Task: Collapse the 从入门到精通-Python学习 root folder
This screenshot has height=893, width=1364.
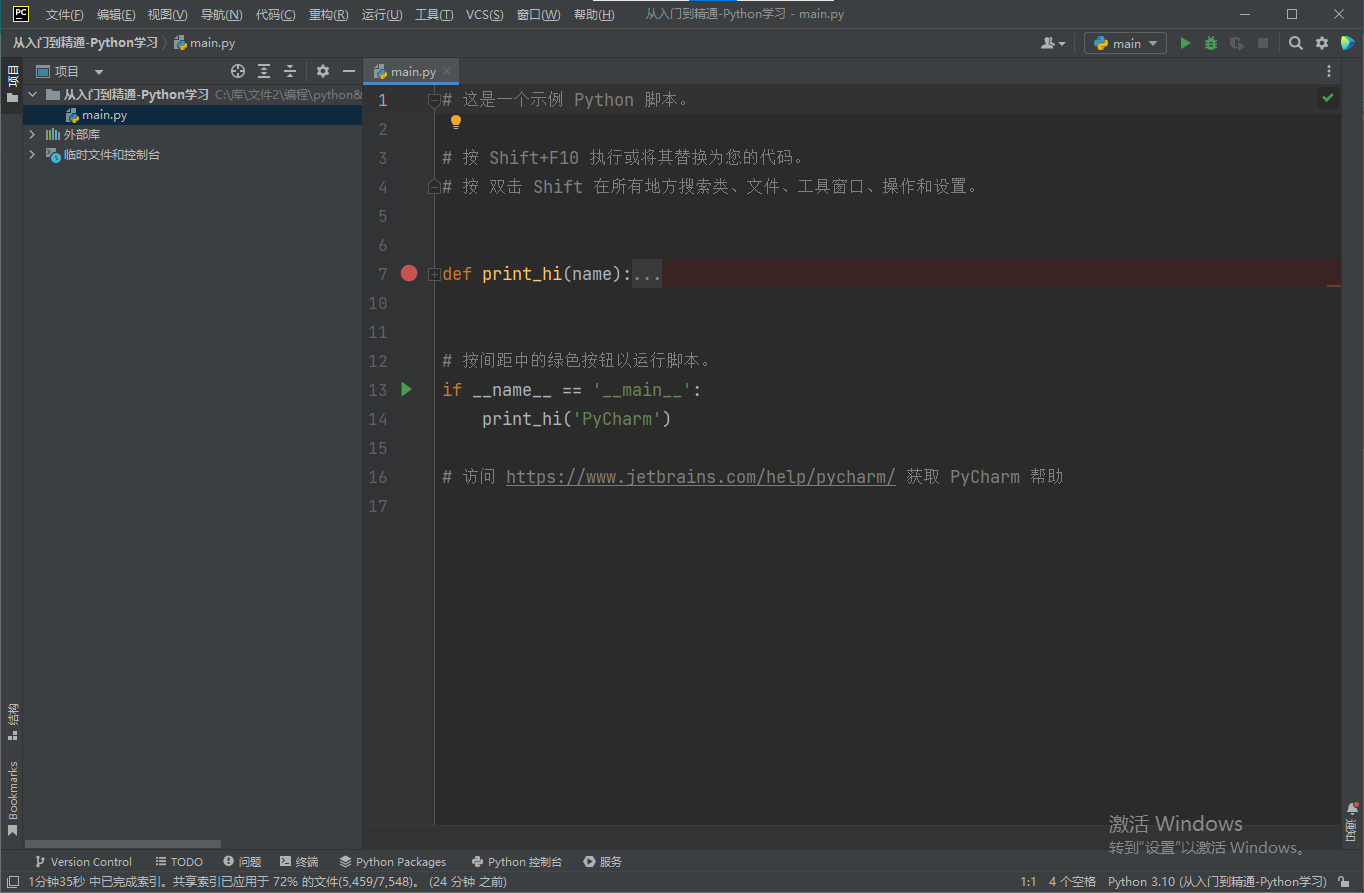Action: click(32, 95)
